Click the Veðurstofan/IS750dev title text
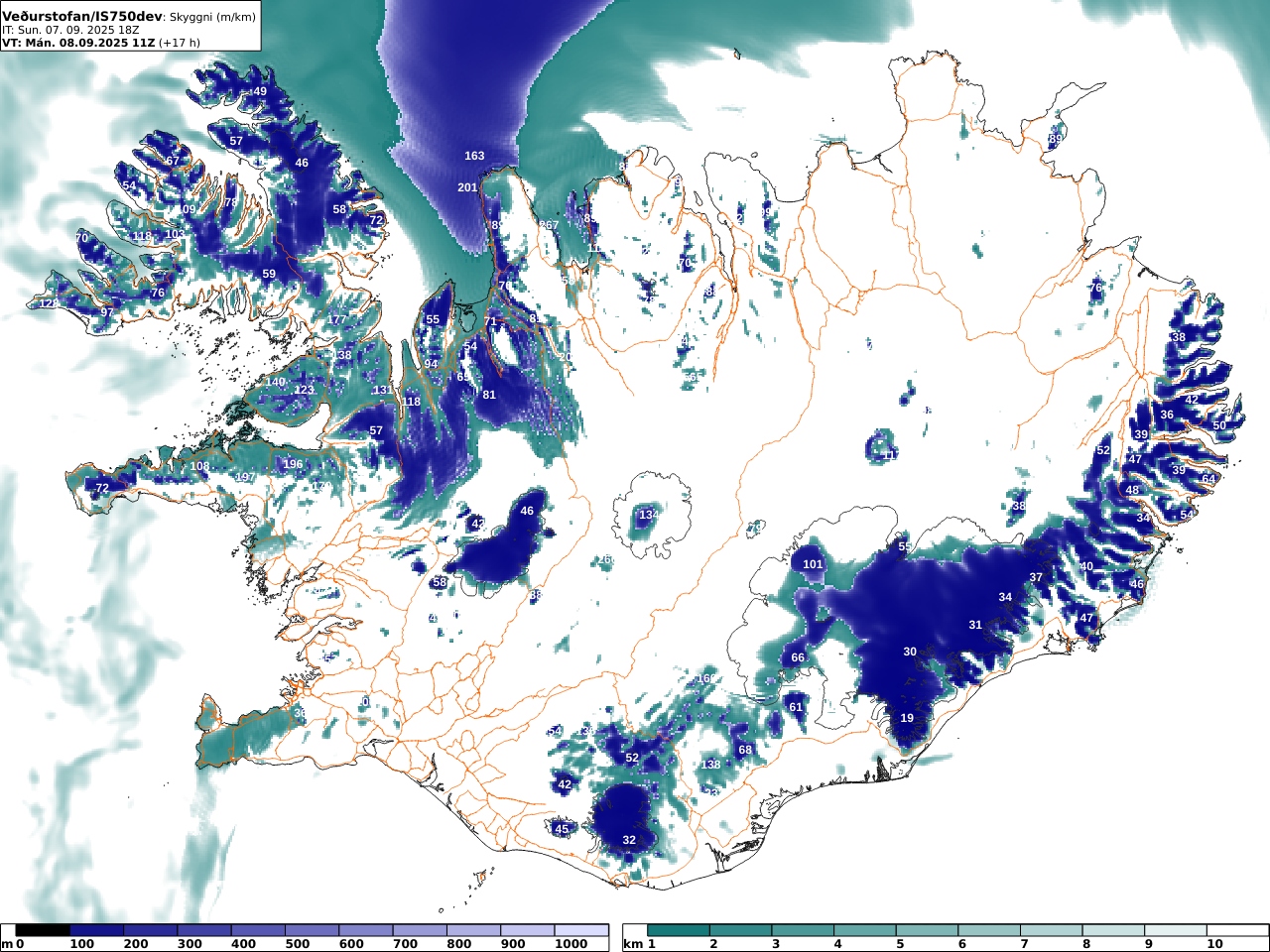The image size is (1270, 952). click(x=81, y=15)
